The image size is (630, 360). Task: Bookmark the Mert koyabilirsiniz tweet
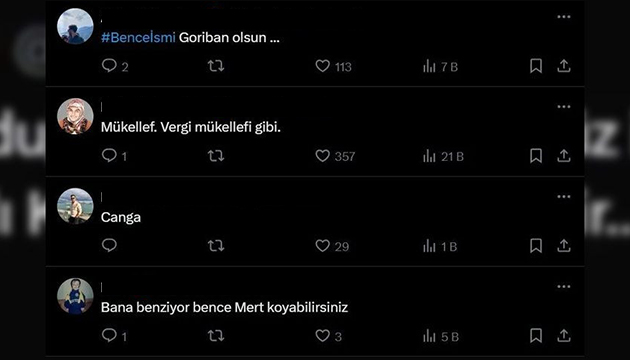(x=536, y=335)
